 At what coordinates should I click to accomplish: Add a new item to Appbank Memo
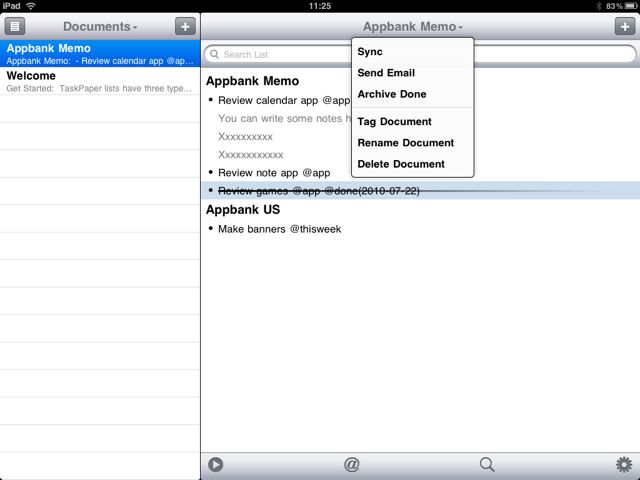[x=625, y=27]
